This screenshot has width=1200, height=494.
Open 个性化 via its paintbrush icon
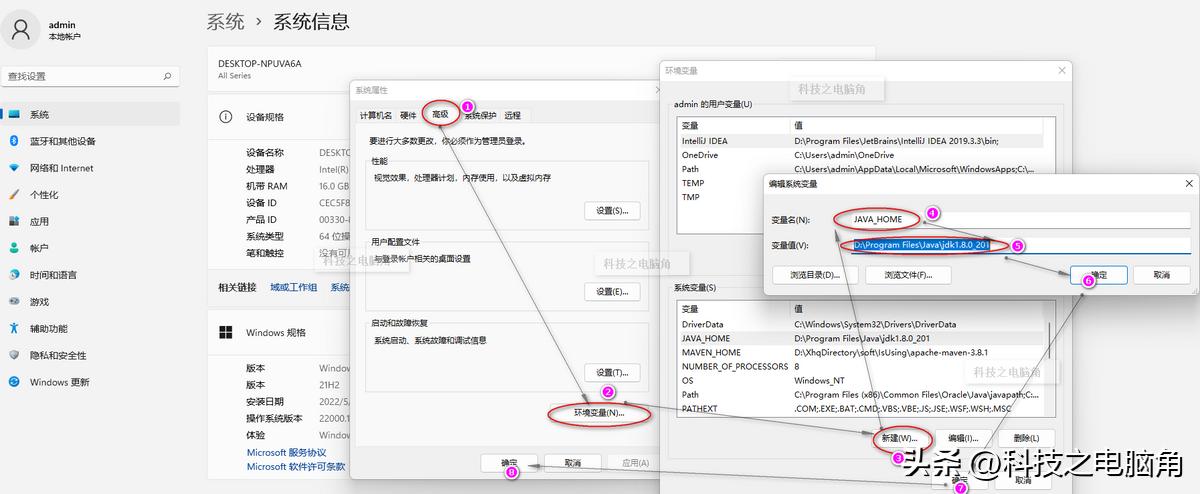[14, 195]
